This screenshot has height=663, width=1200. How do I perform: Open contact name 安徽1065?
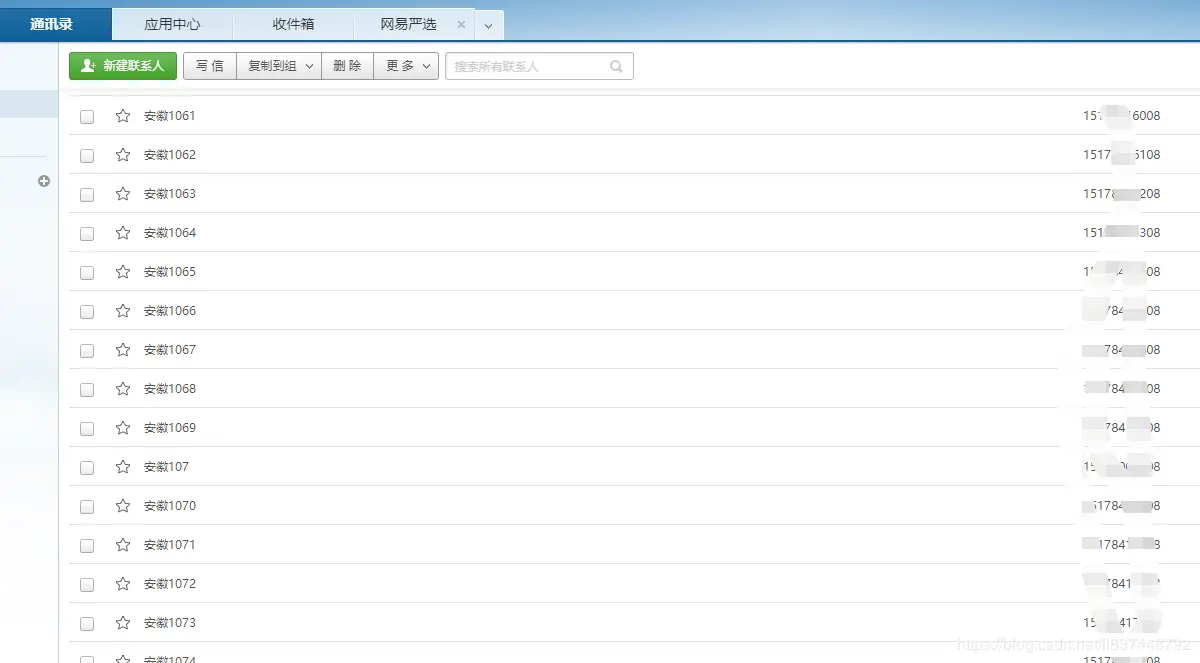(x=170, y=272)
